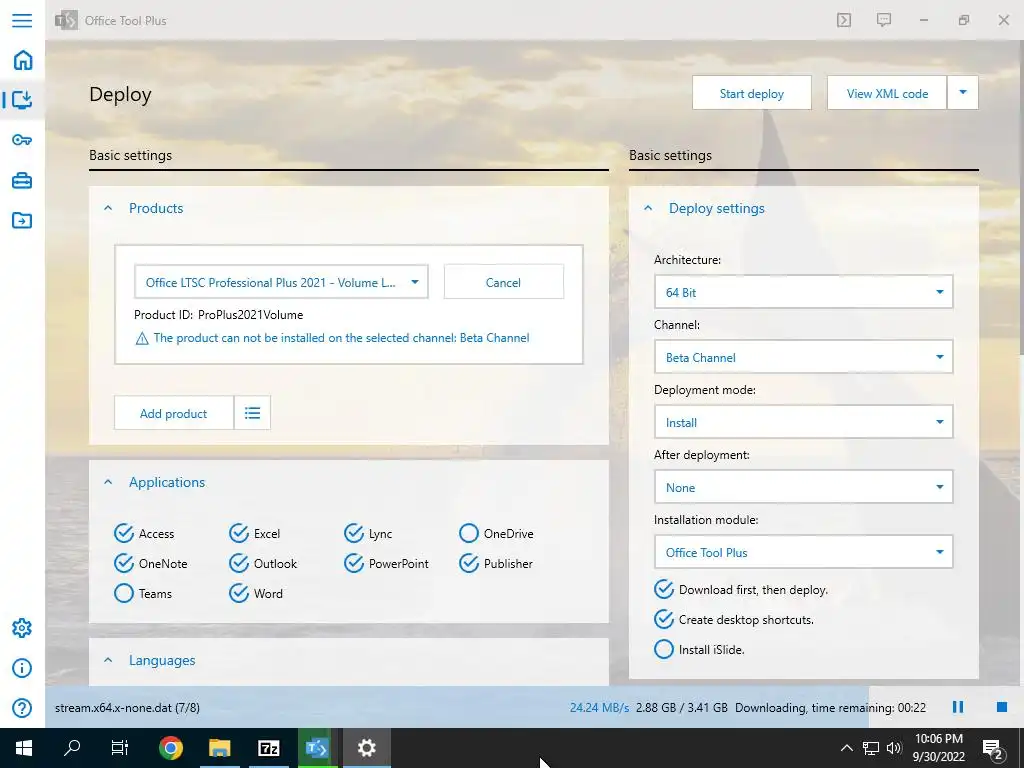Pause the current download
The image size is (1024, 768).
[957, 707]
